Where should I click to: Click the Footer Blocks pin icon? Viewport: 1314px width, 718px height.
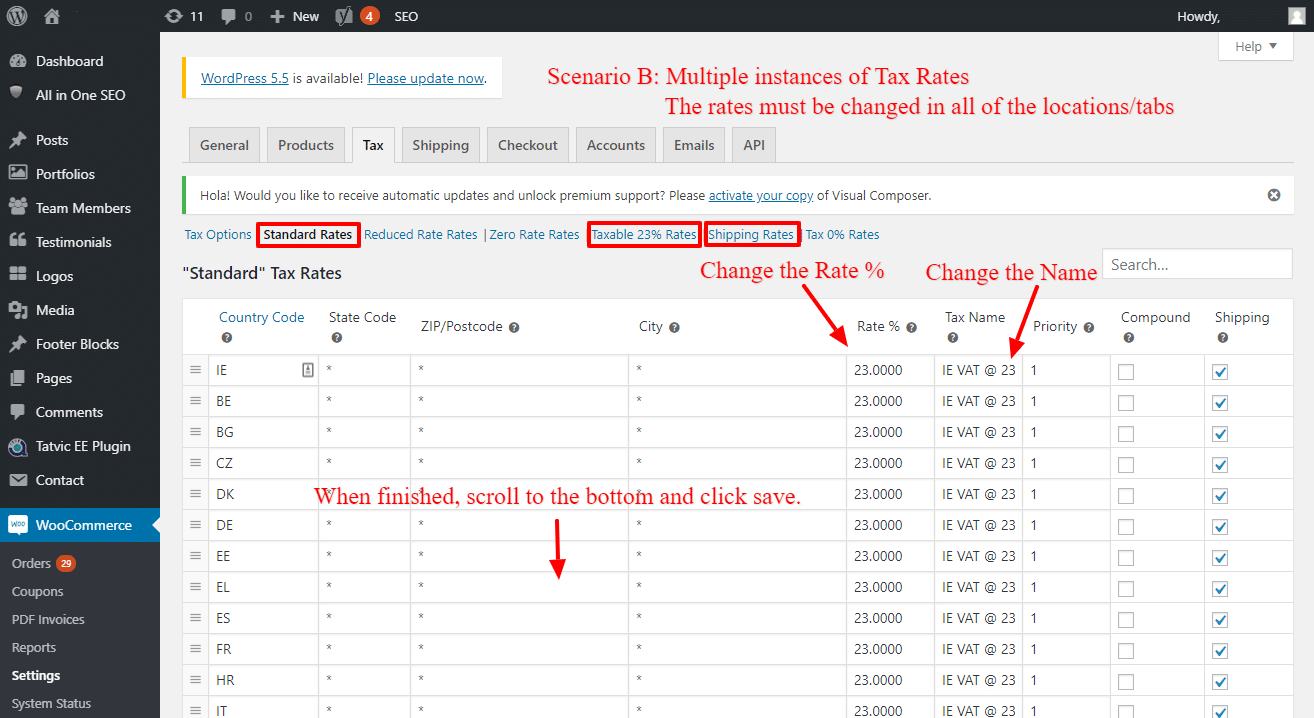[x=18, y=344]
